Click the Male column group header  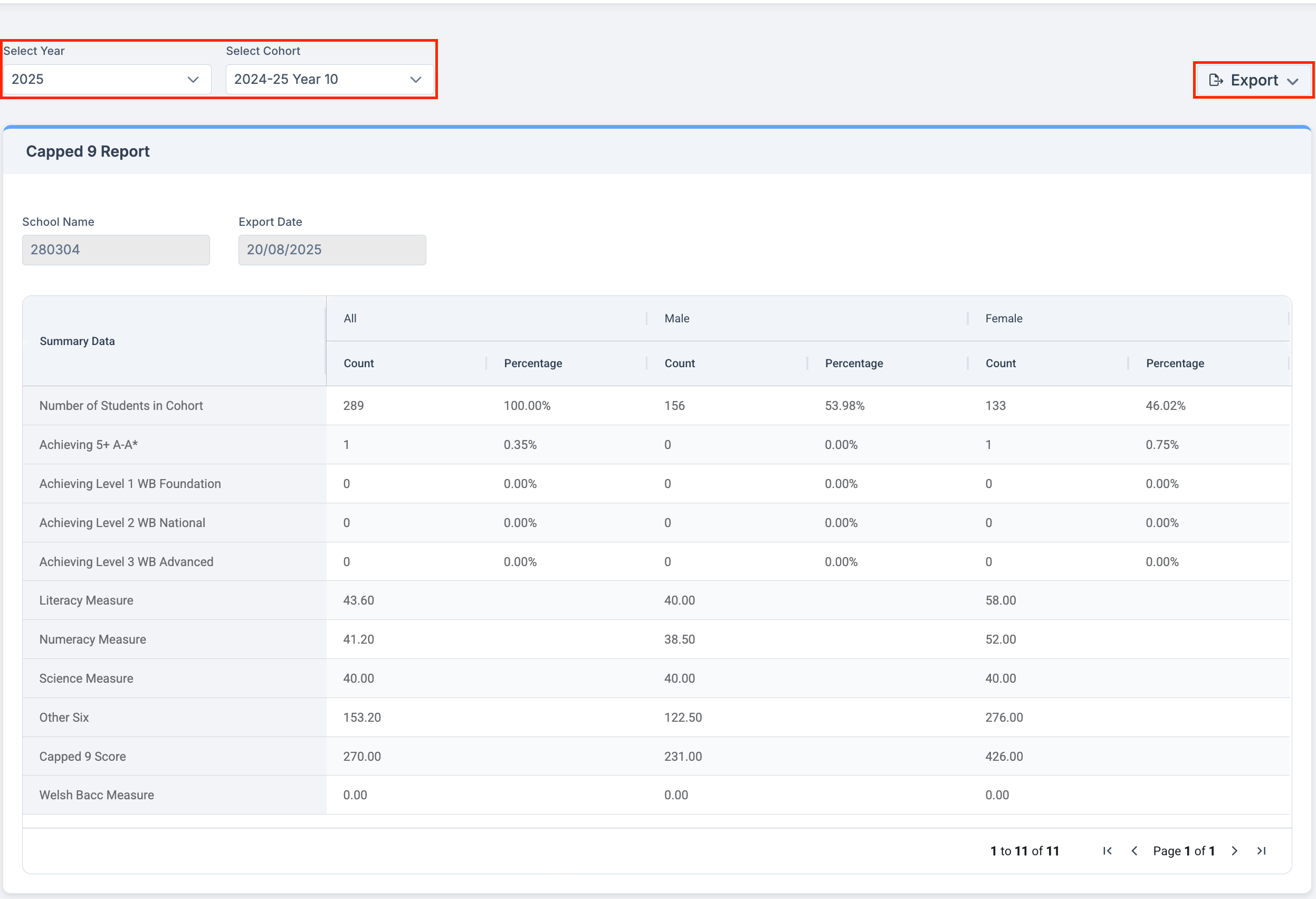676,318
